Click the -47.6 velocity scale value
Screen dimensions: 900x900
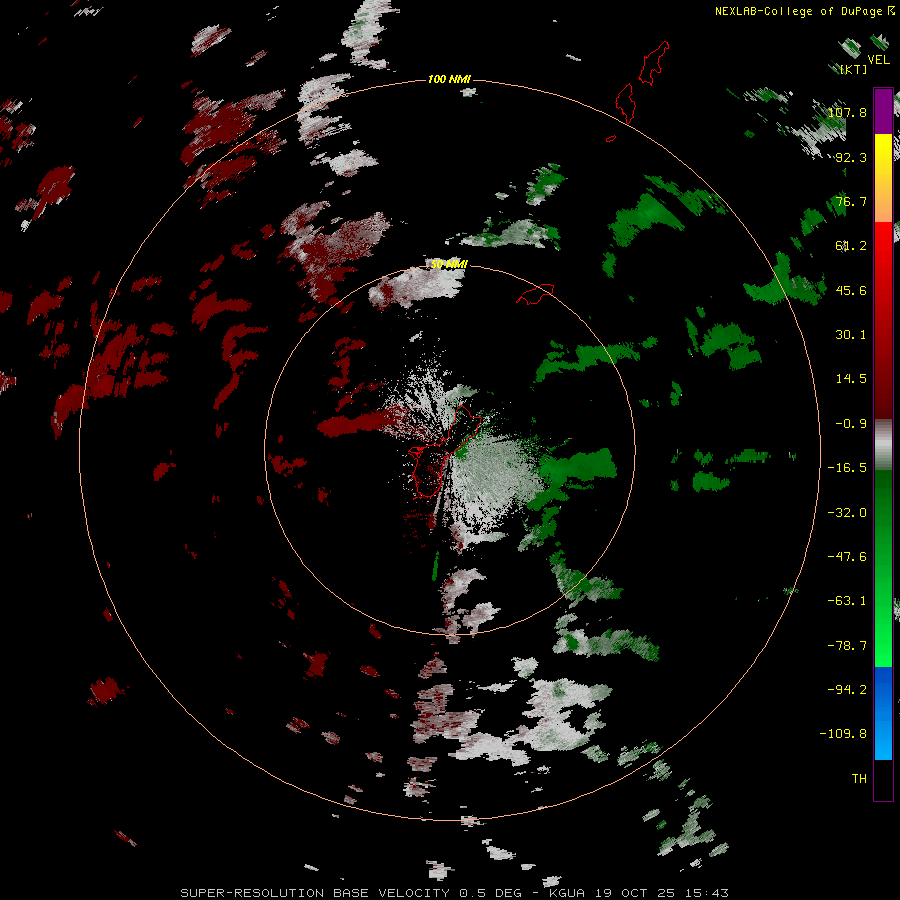pyautogui.click(x=847, y=556)
